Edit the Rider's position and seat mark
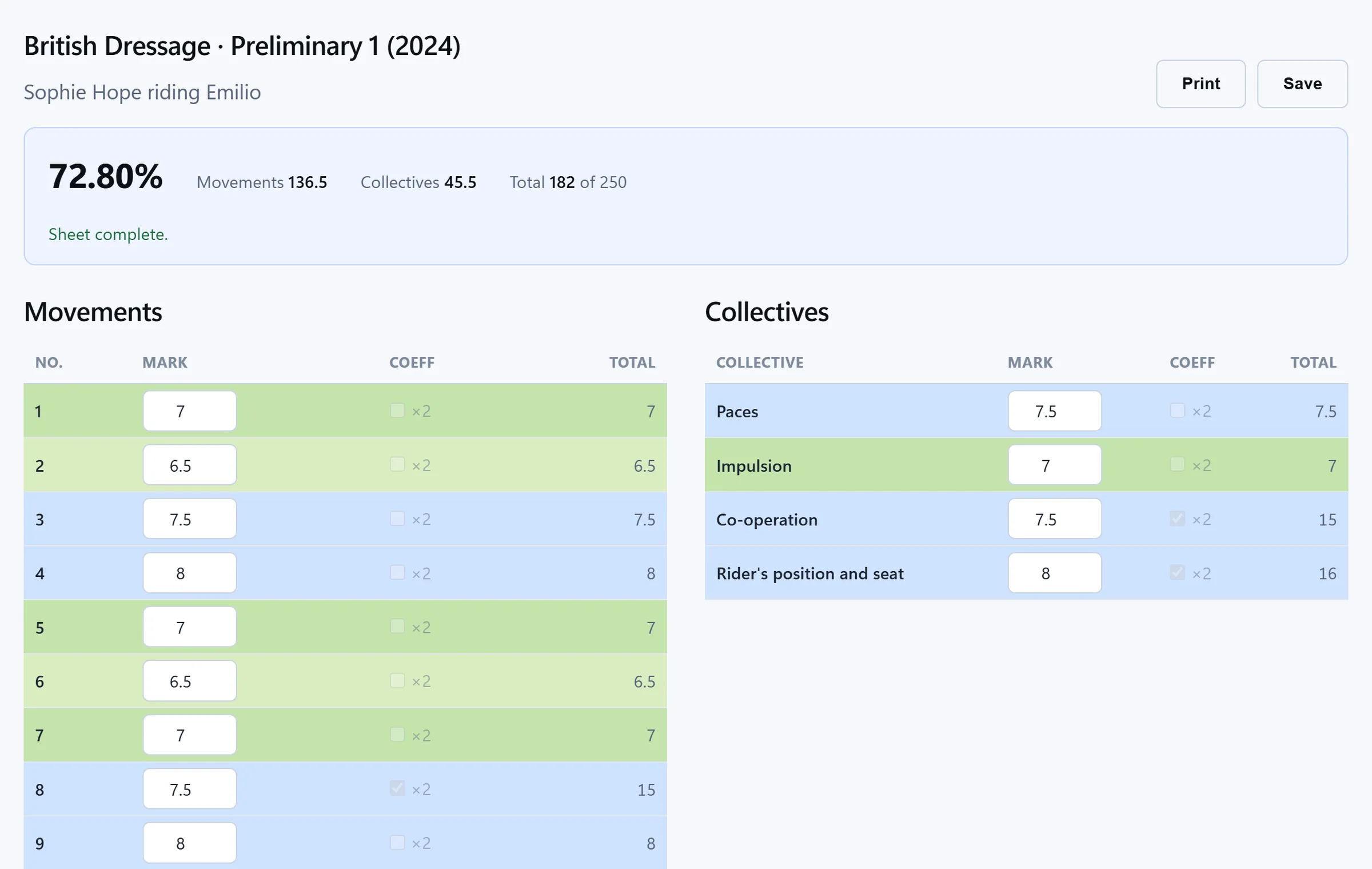The height and width of the screenshot is (869, 1372). [1055, 573]
